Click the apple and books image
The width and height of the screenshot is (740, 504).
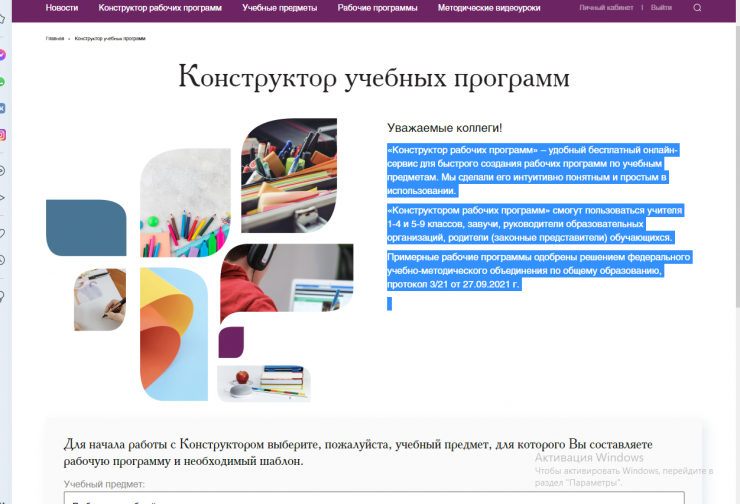265,382
